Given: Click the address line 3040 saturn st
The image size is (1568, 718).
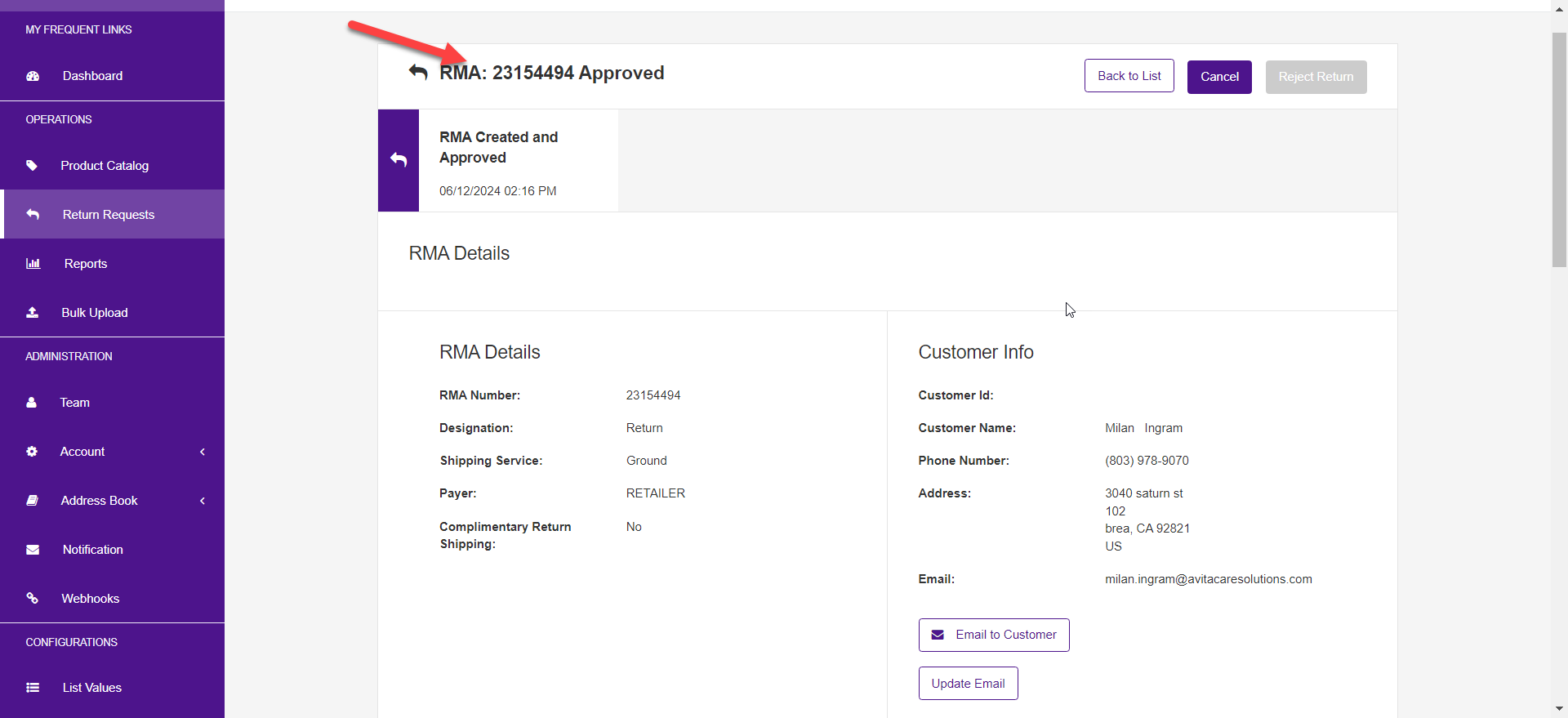Looking at the screenshot, I should point(1144,493).
